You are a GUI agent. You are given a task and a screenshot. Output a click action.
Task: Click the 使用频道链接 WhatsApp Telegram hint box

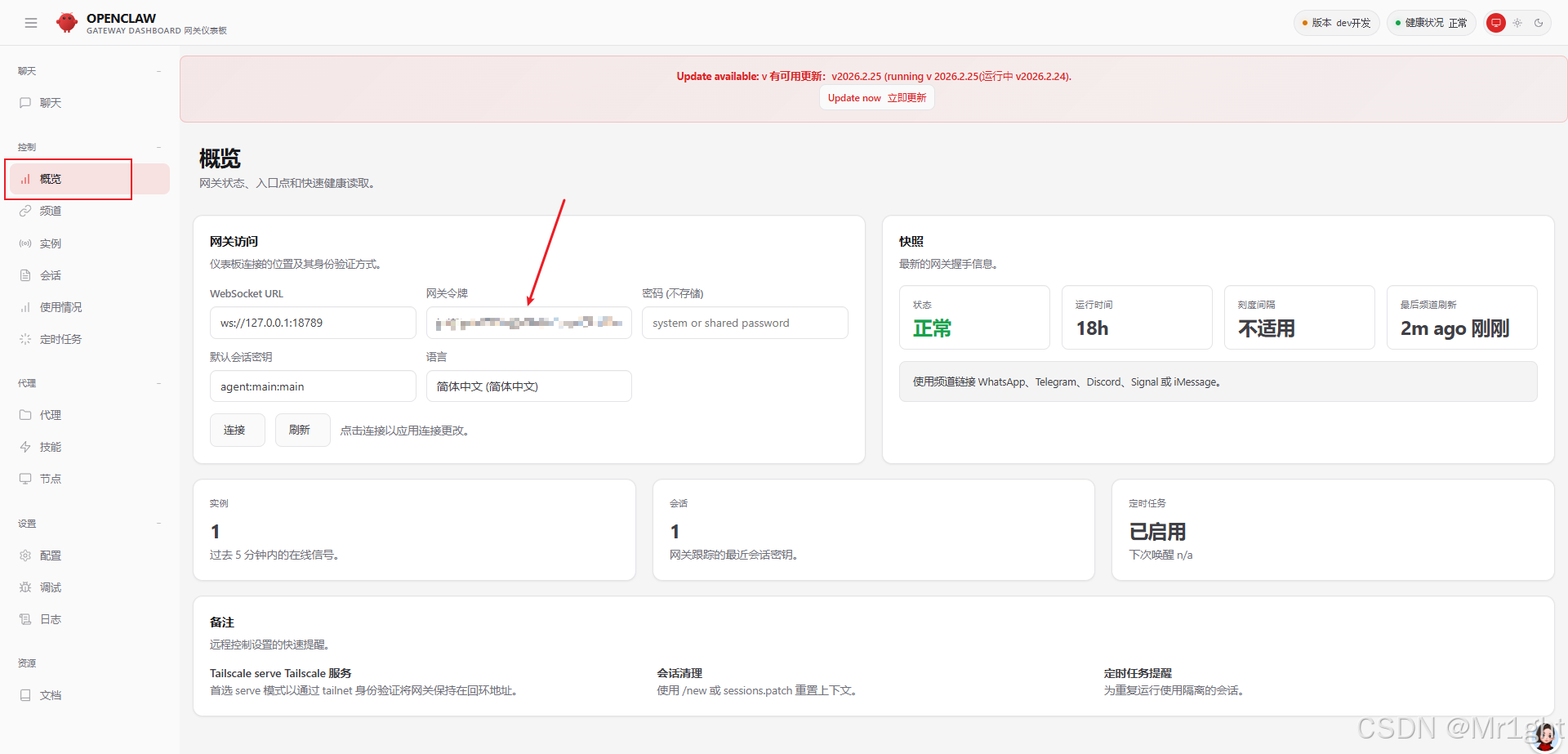pyautogui.click(x=1218, y=381)
